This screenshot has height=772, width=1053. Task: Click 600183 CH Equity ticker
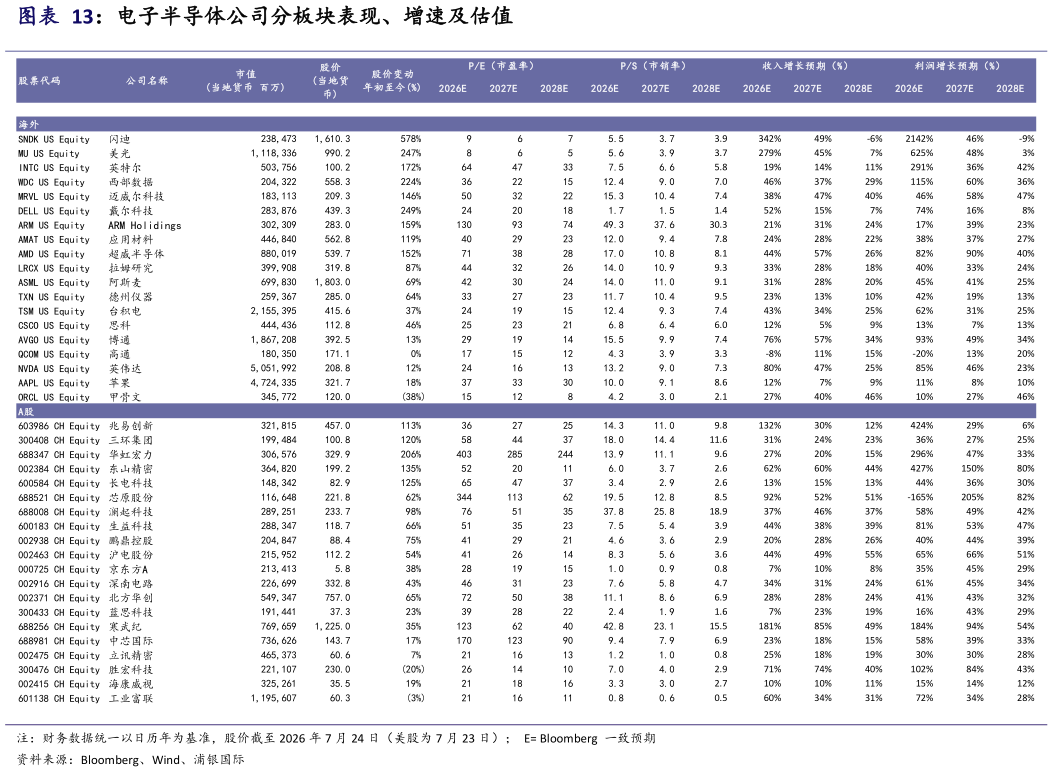[x=59, y=526]
